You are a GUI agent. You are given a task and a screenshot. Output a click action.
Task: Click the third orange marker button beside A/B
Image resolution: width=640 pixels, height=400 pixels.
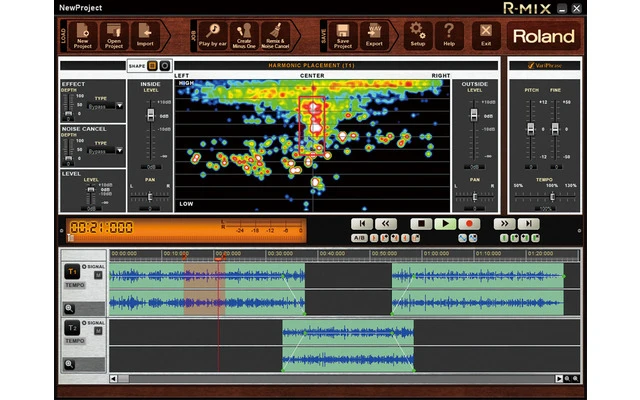pyautogui.click(x=395, y=238)
